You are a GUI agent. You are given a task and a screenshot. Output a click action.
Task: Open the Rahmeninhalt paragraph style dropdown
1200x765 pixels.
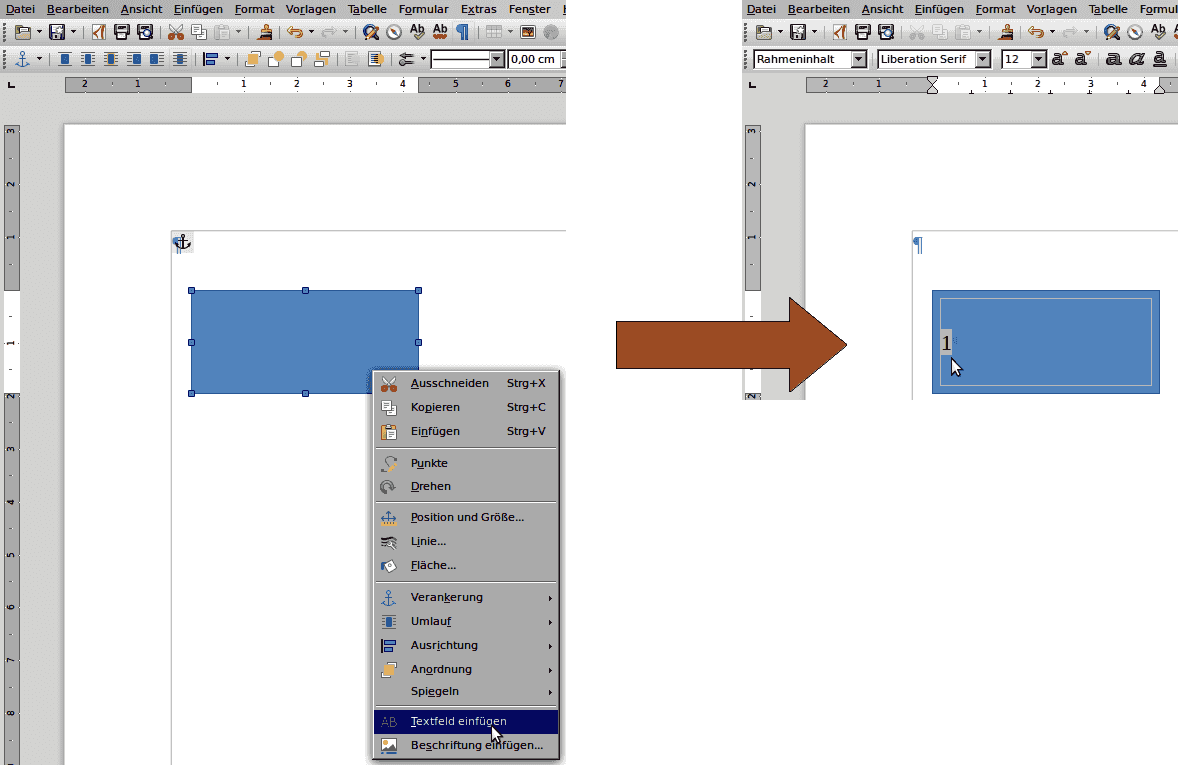tap(858, 59)
